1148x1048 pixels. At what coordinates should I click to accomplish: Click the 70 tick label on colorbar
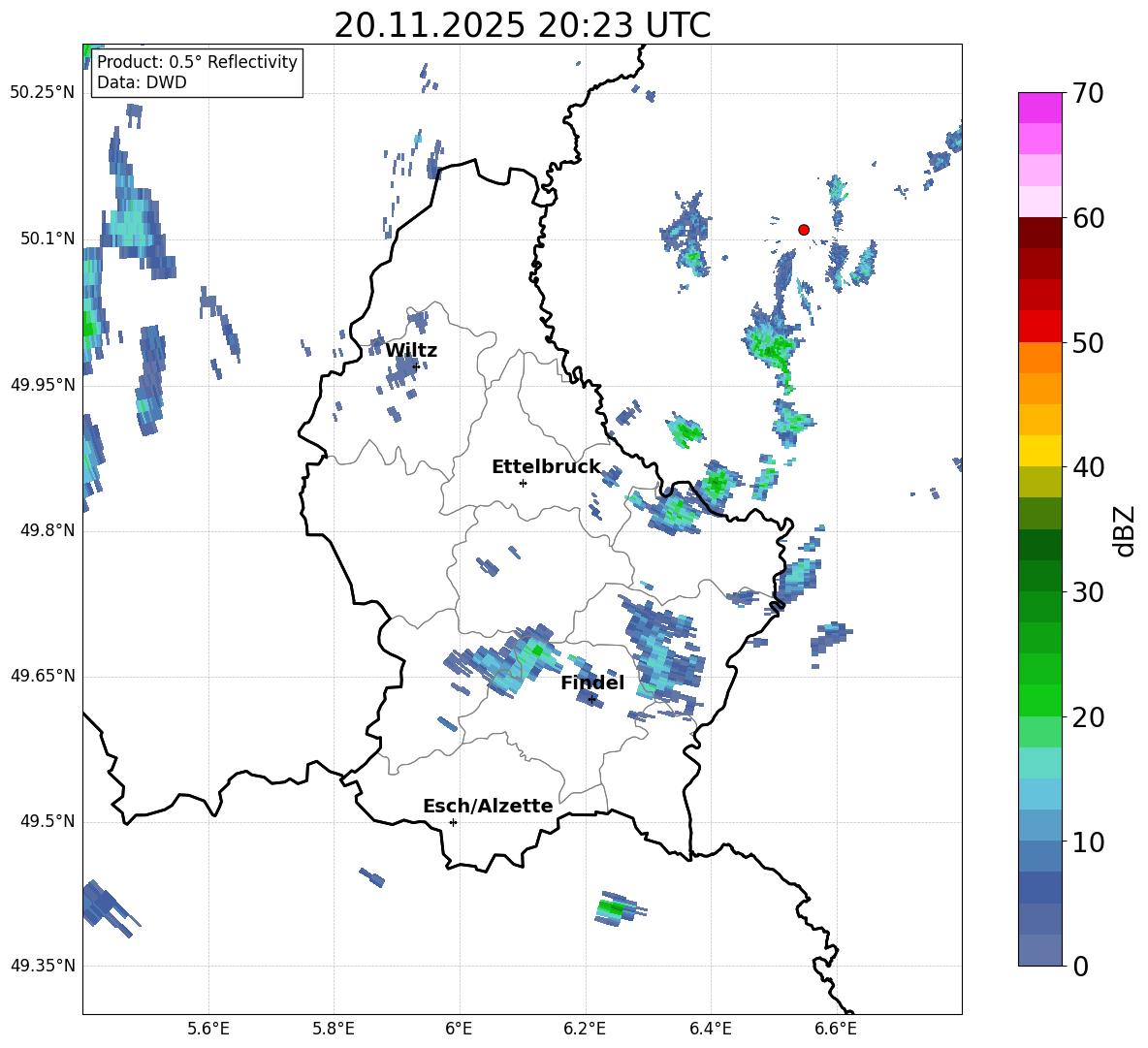tap(1088, 94)
